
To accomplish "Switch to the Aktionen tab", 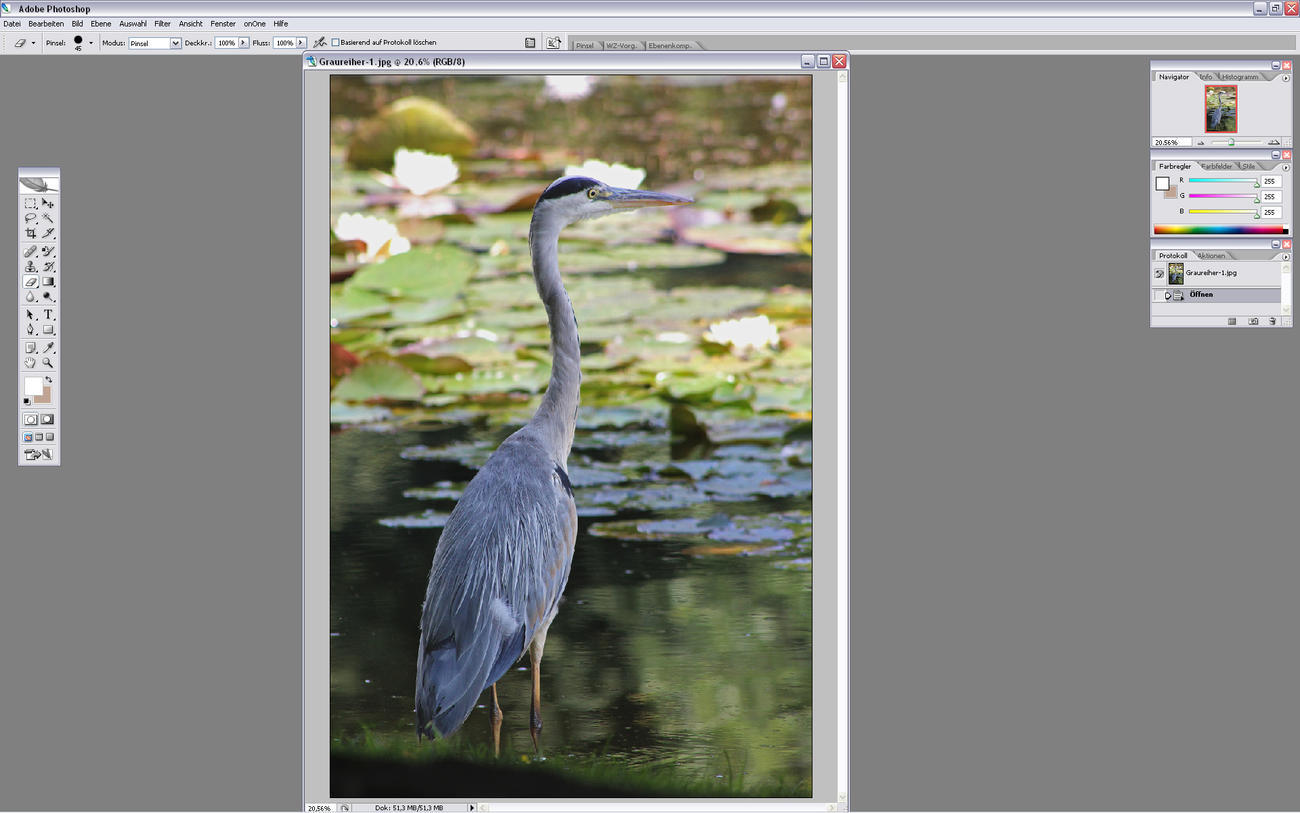I will coord(1210,255).
